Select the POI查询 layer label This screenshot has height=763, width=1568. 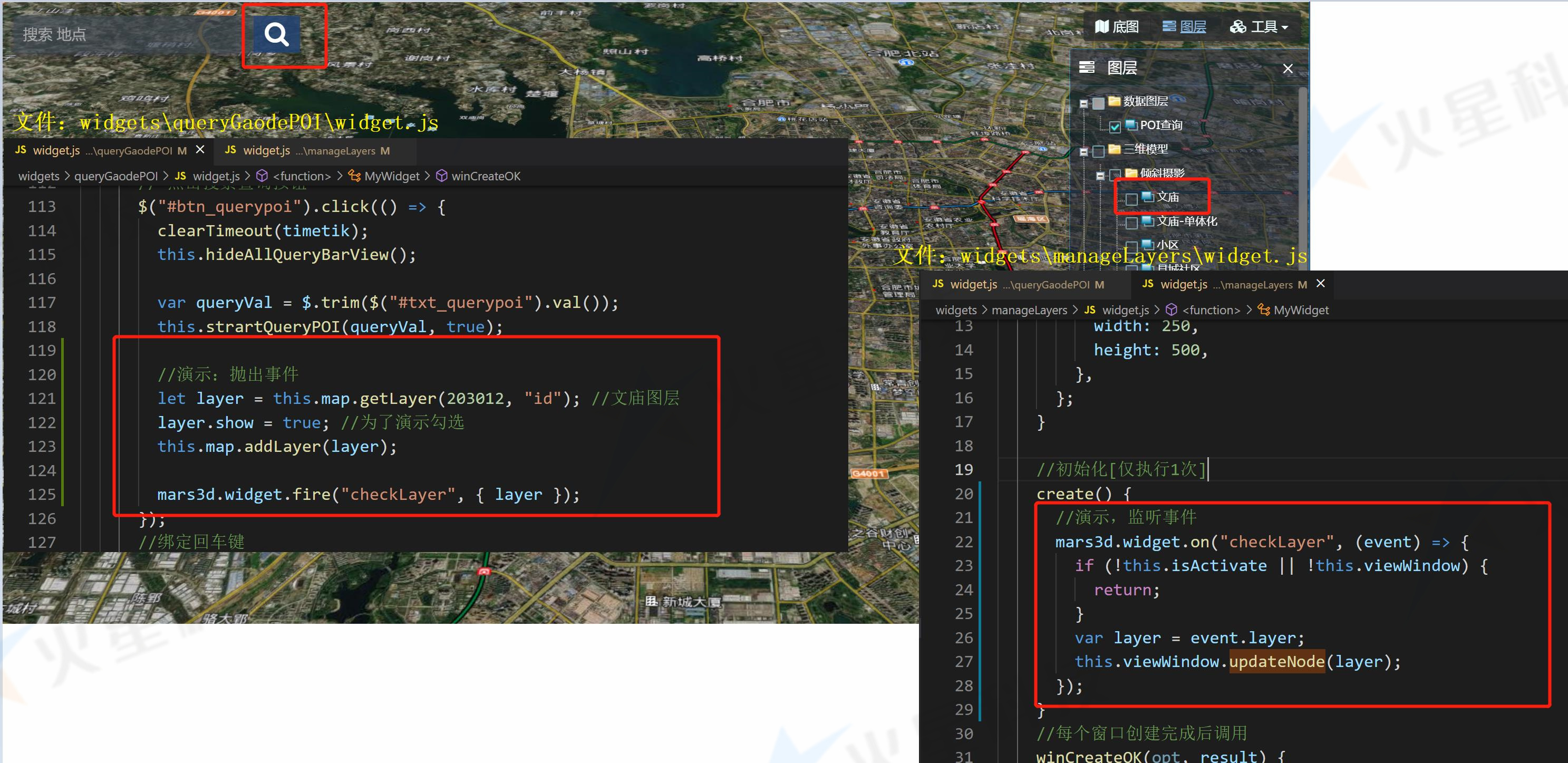pyautogui.click(x=1162, y=125)
